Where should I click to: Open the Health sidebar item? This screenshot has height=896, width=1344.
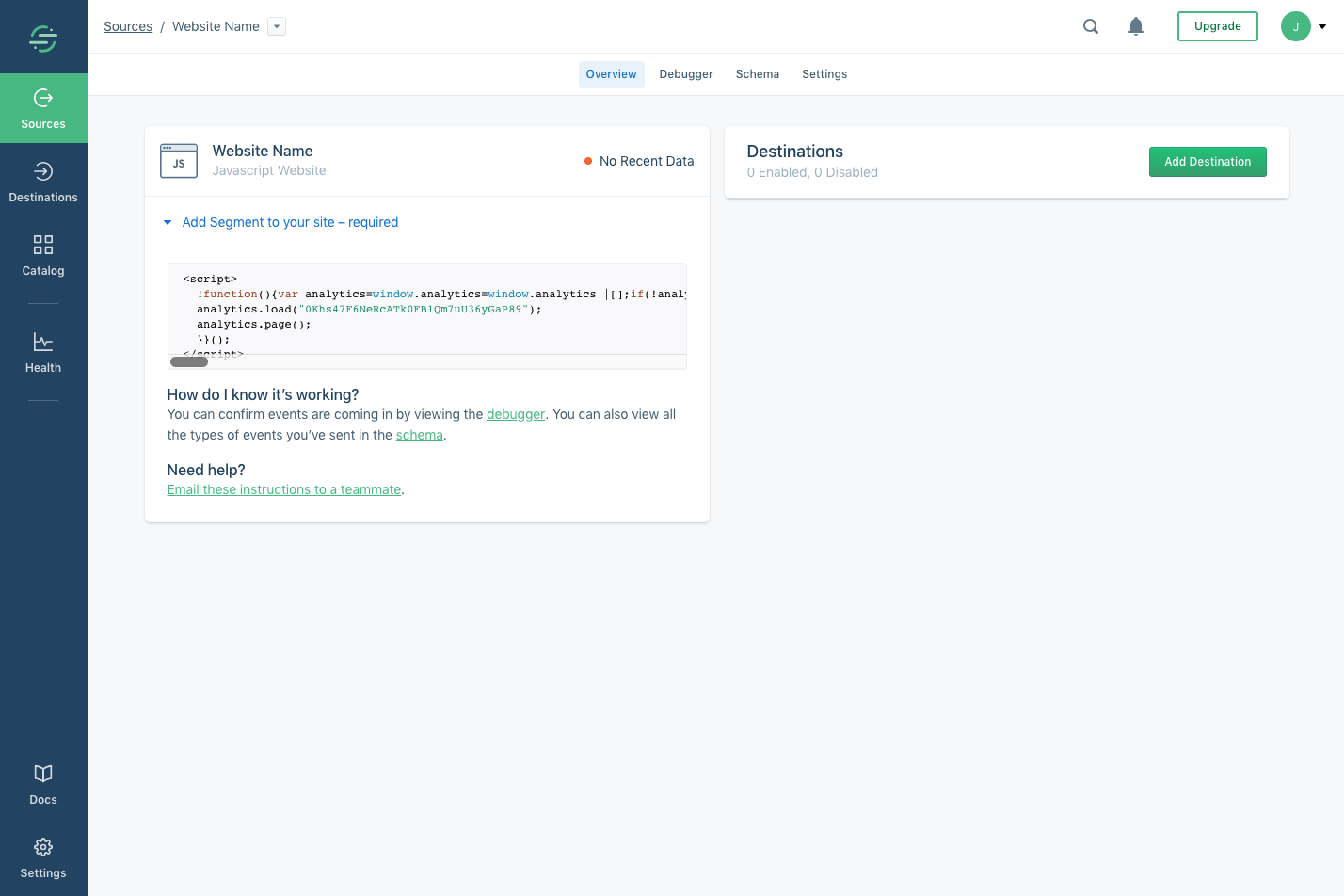coord(43,353)
